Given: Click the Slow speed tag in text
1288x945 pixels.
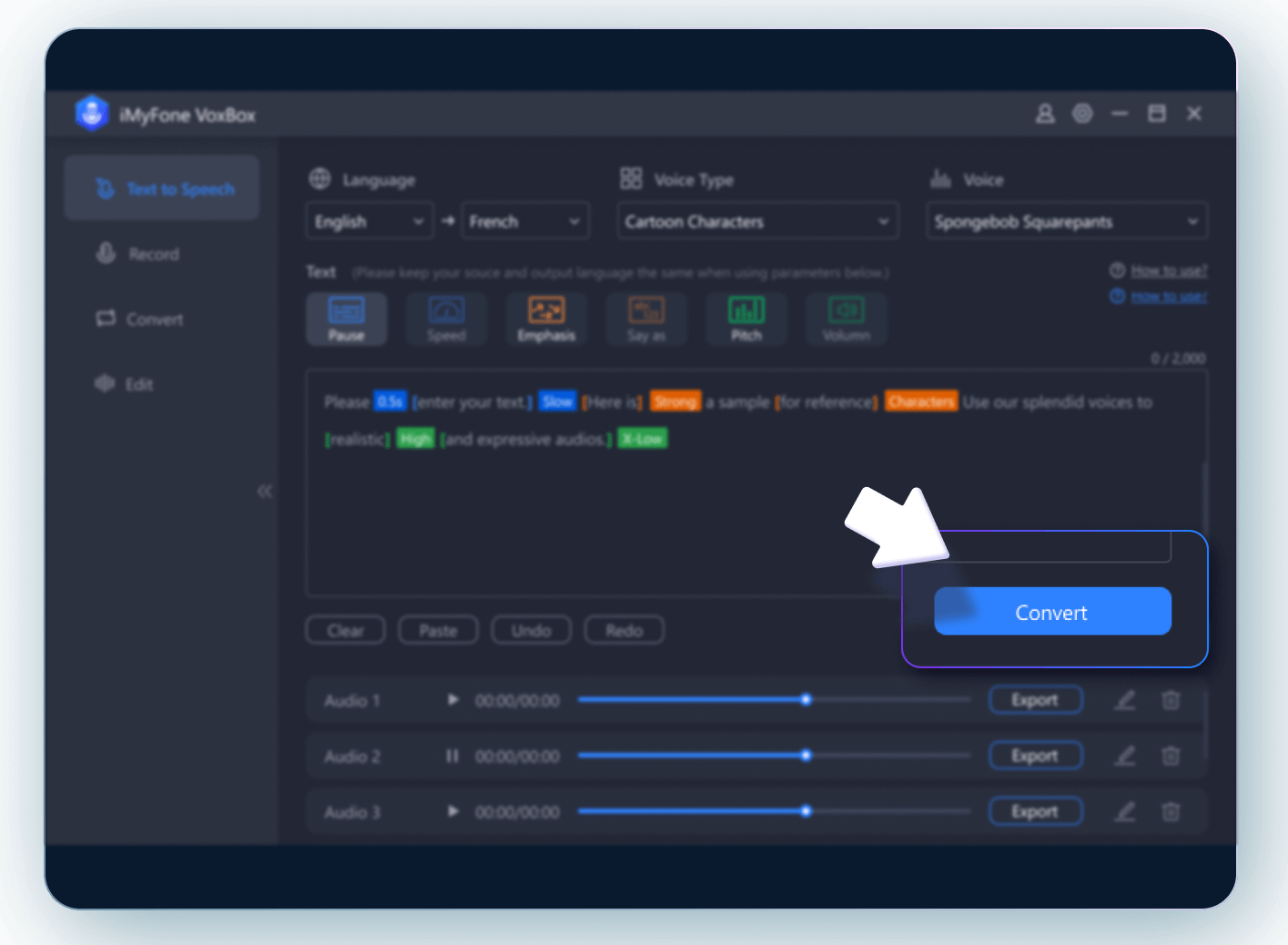Looking at the screenshot, I should [x=557, y=401].
